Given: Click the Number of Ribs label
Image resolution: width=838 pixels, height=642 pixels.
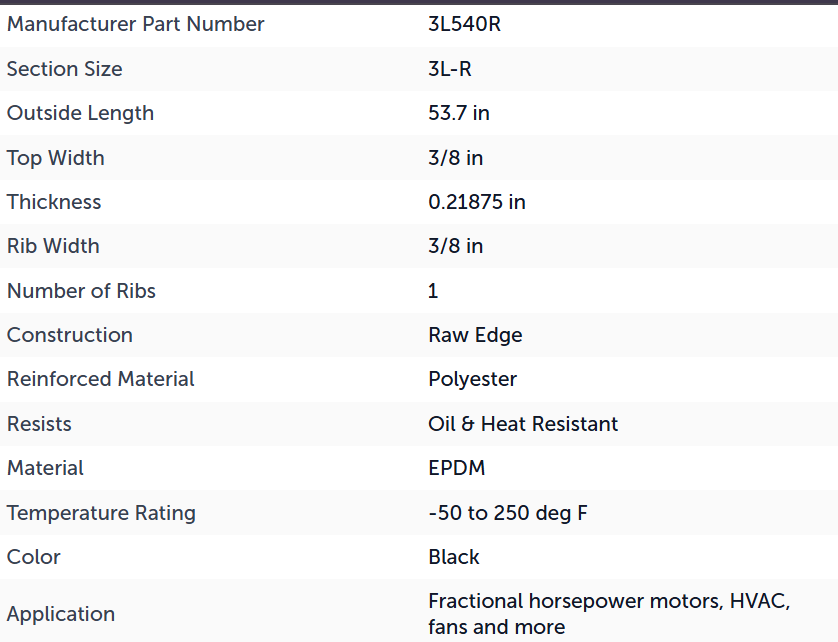Looking at the screenshot, I should click(81, 291).
